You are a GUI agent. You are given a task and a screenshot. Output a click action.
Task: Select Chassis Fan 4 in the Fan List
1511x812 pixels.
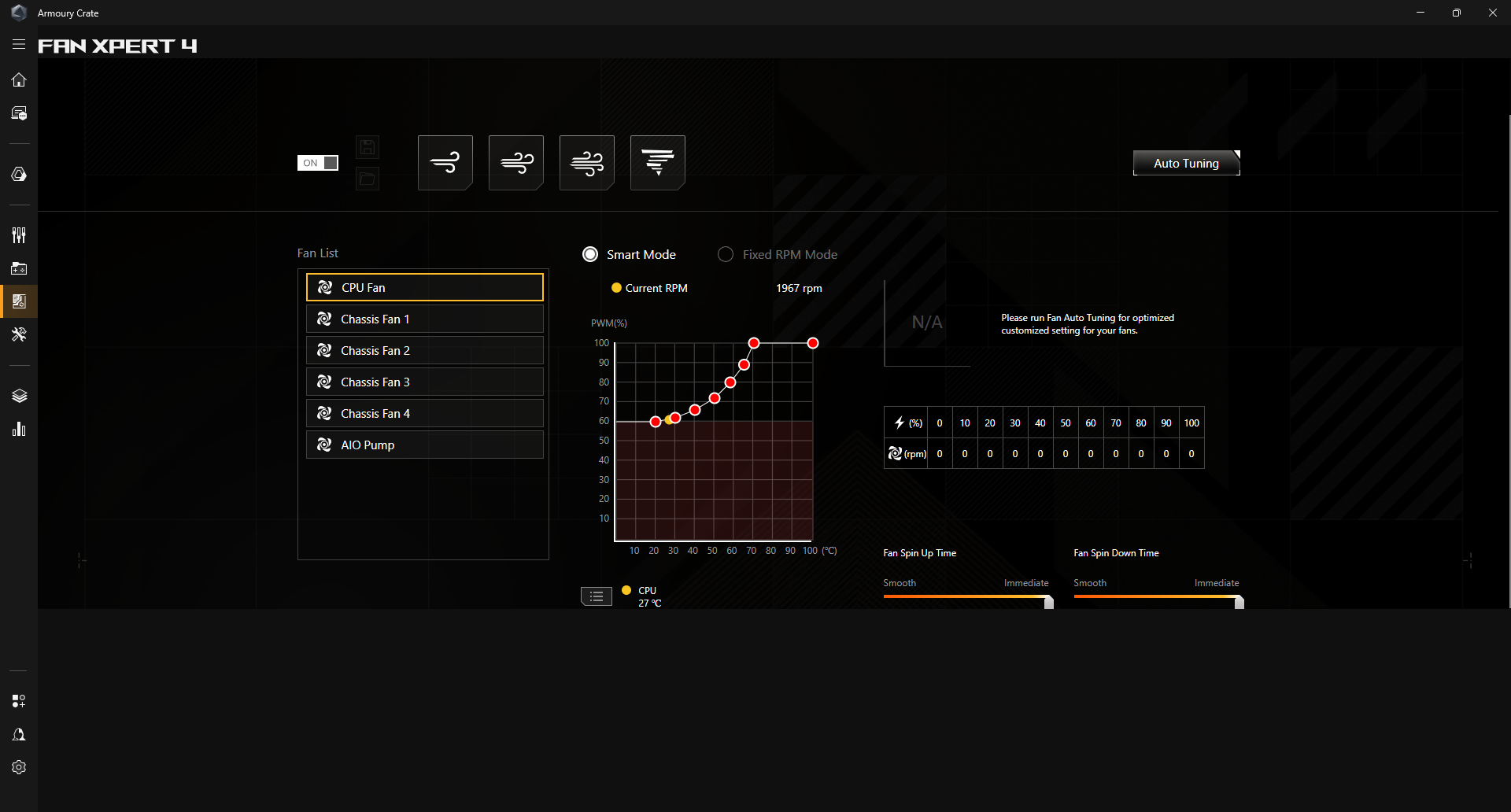point(425,413)
